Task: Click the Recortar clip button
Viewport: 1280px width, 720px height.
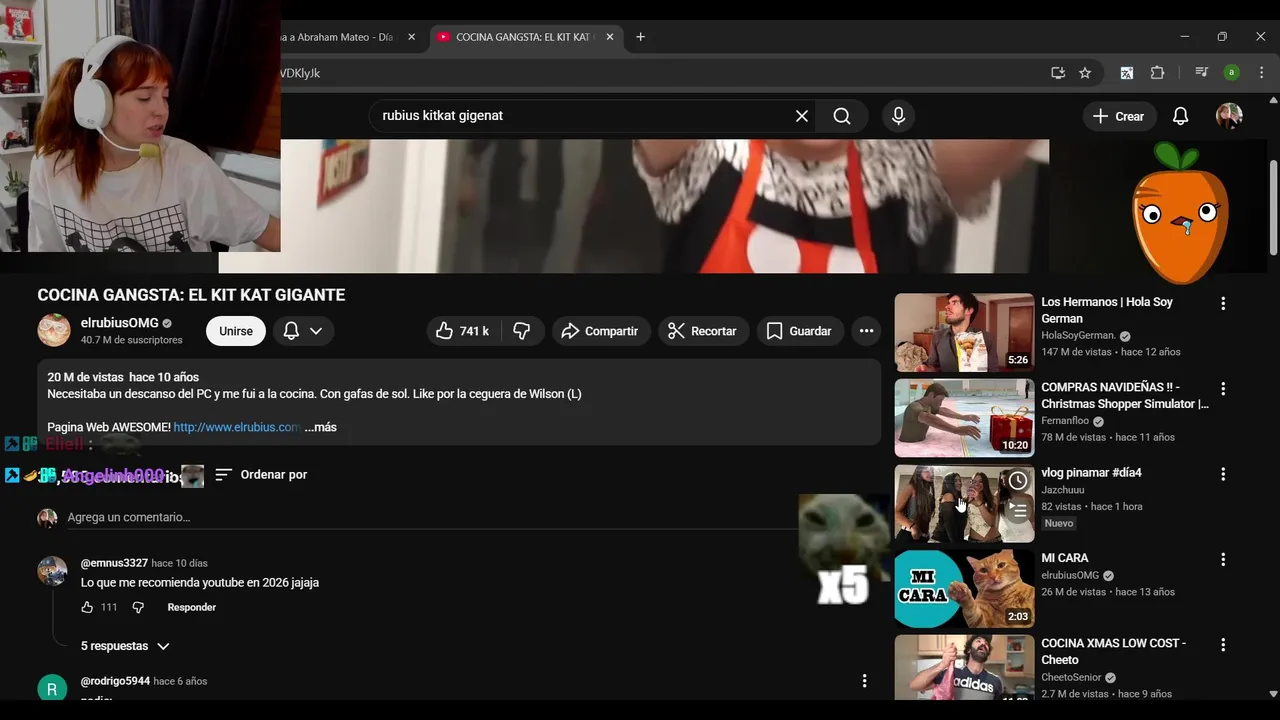Action: [x=703, y=331]
